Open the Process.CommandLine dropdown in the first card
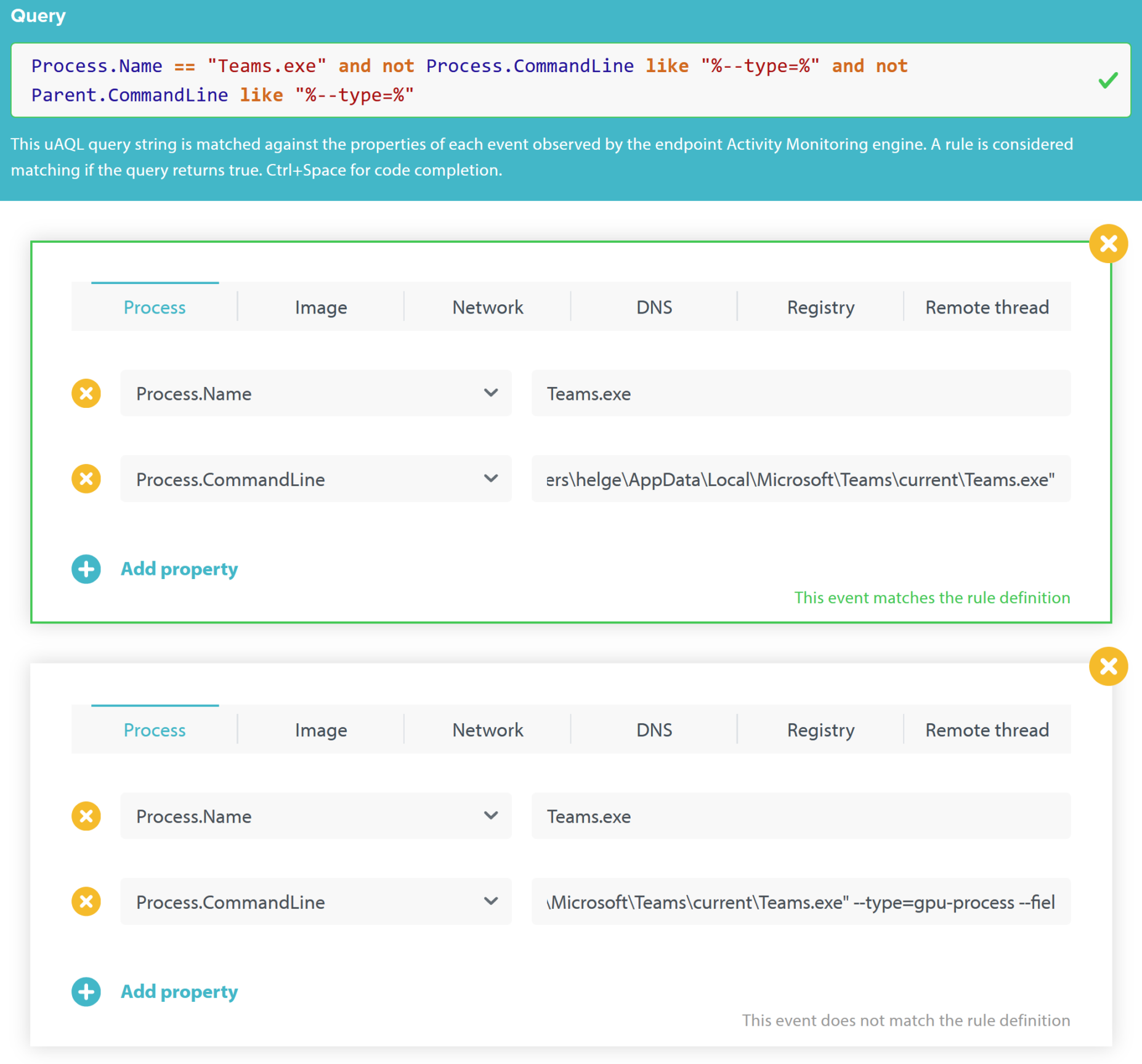The image size is (1142, 1064). (x=491, y=479)
